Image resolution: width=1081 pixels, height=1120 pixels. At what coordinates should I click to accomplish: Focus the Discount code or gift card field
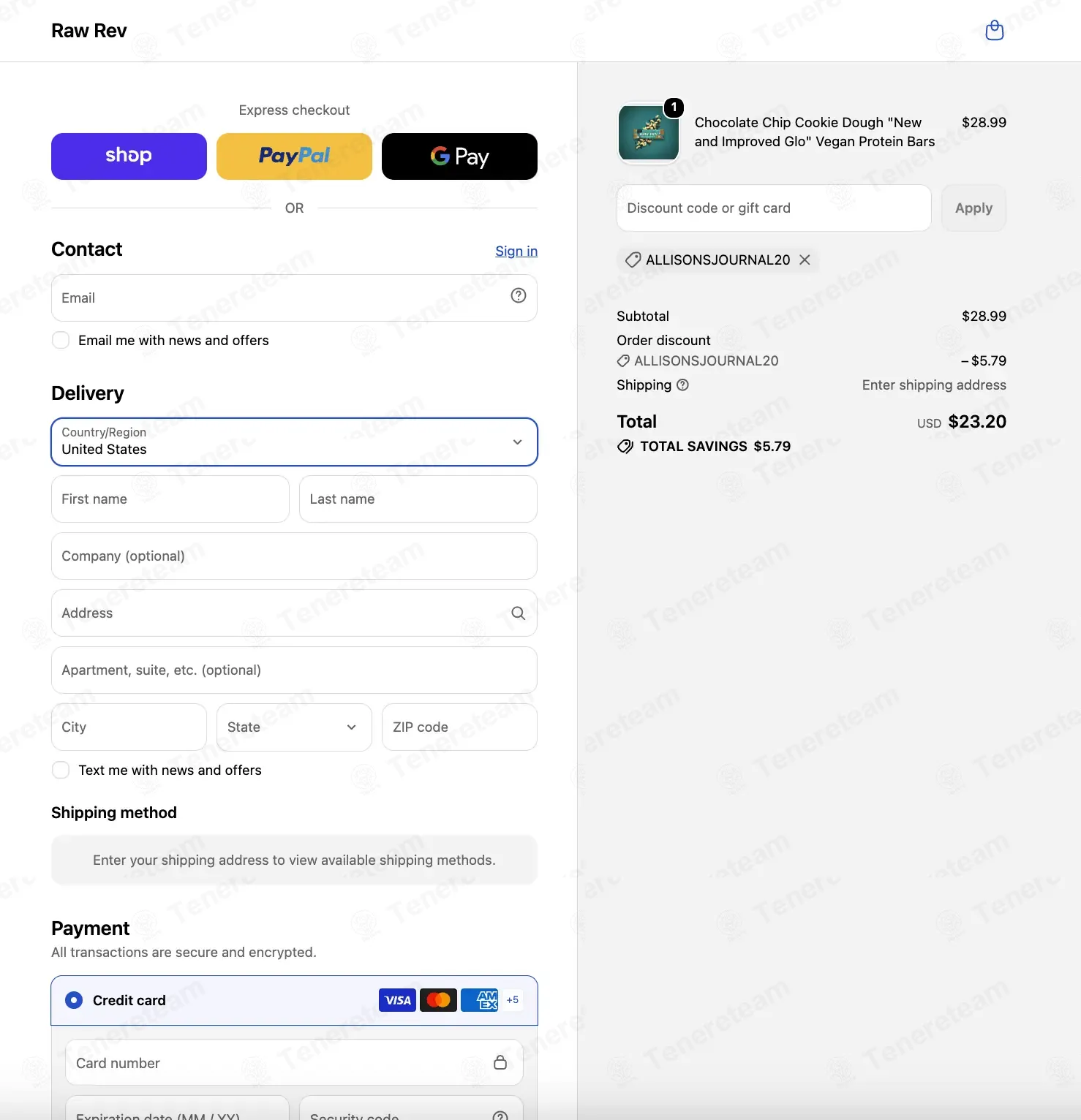(774, 208)
